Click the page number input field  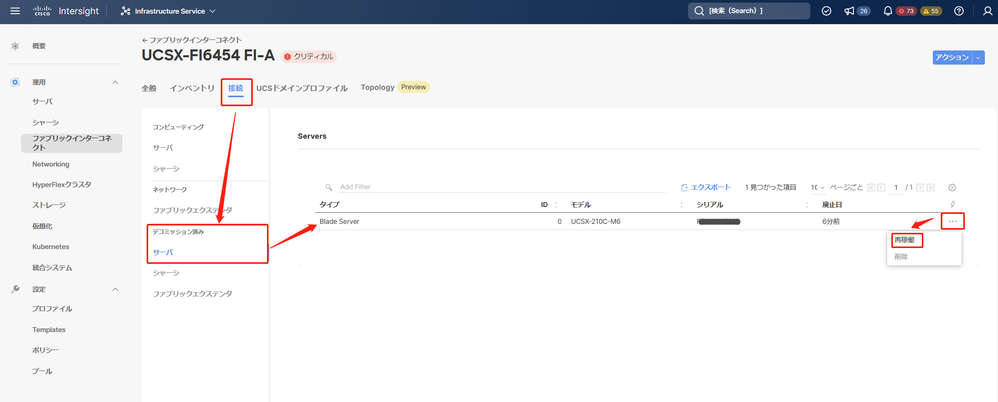click(896, 188)
